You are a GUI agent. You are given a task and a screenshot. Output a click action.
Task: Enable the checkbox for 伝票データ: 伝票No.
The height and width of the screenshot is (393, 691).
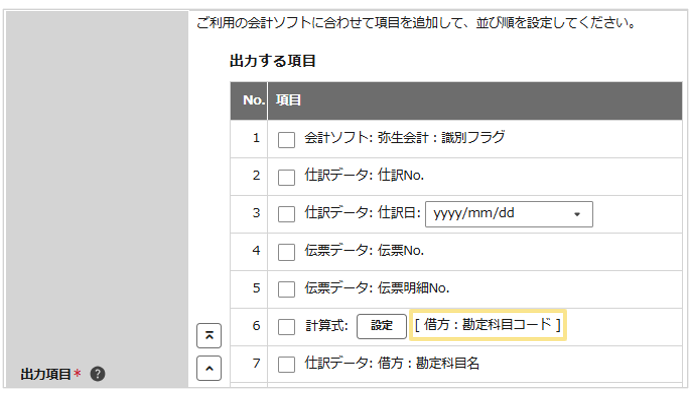(286, 252)
